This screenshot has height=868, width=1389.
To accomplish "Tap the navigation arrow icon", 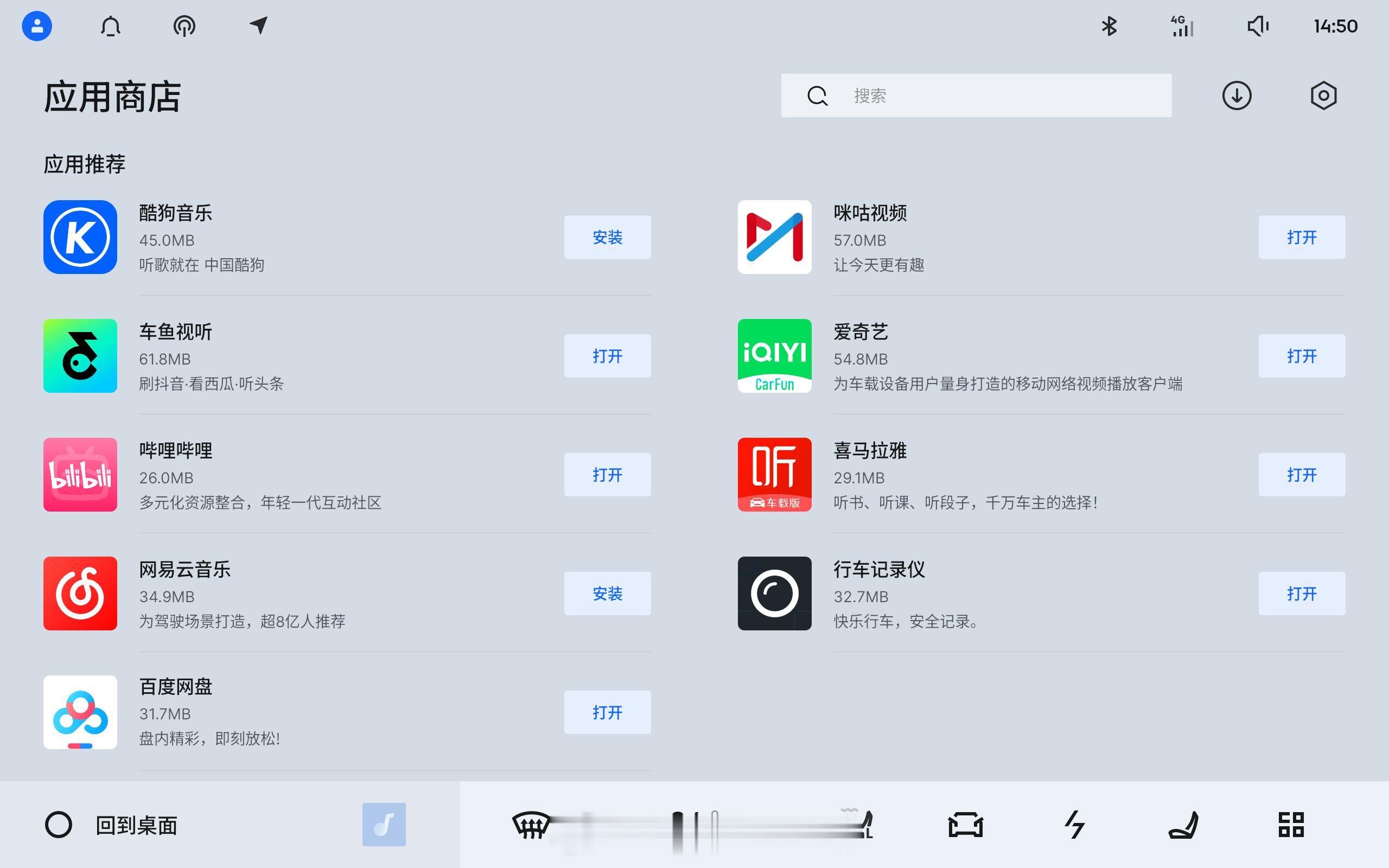I will click(x=258, y=25).
